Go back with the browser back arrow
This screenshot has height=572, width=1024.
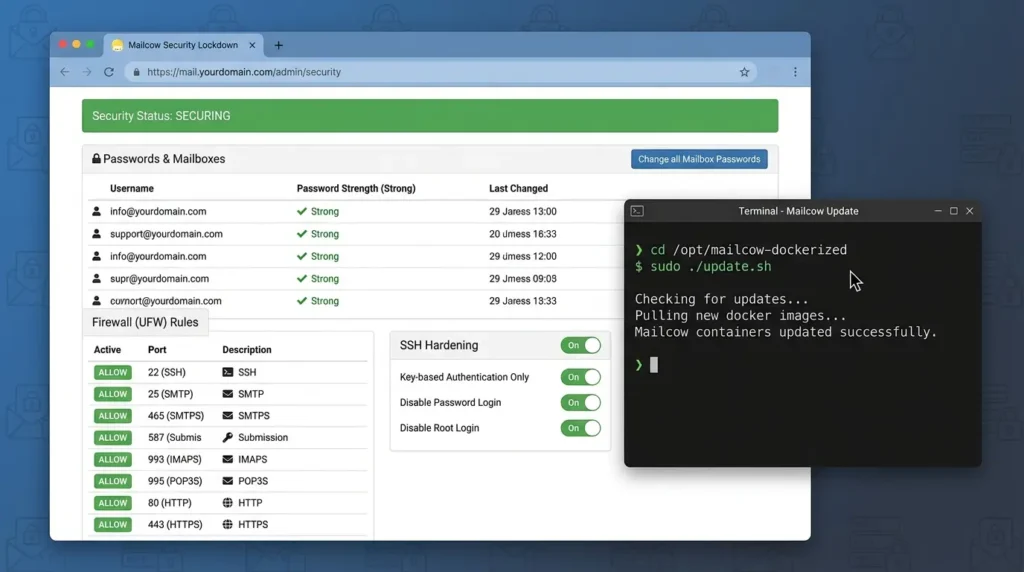(64, 72)
